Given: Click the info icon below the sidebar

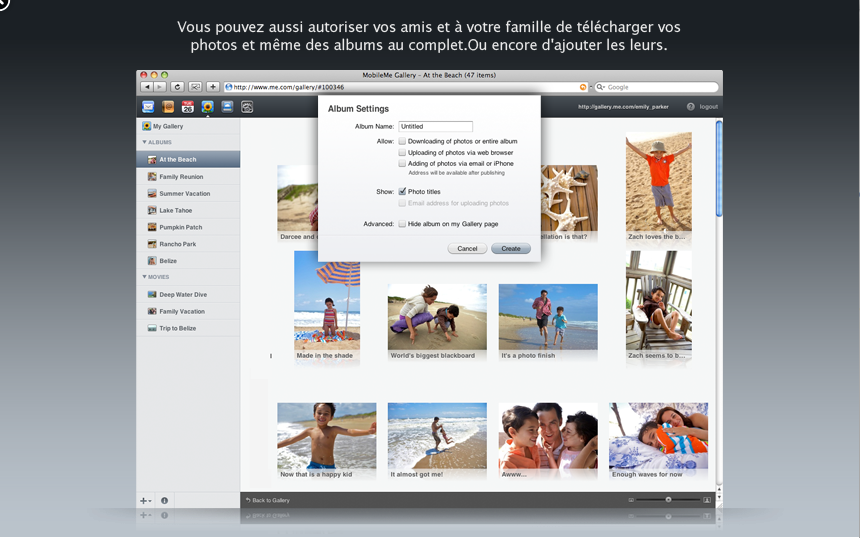Looking at the screenshot, I should pos(165,500).
